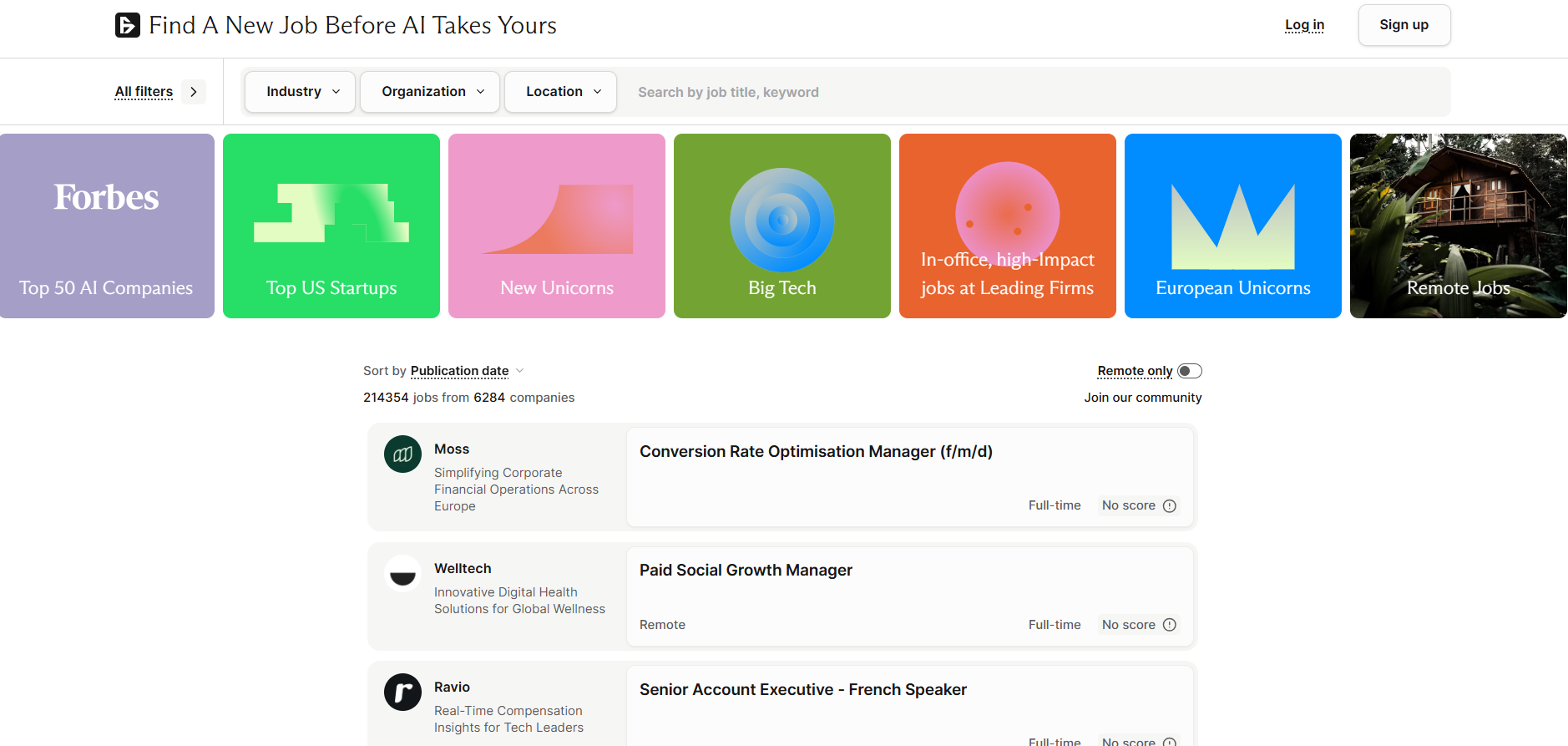Click the Welltech company logo
The image size is (1568, 746).
coord(402,574)
